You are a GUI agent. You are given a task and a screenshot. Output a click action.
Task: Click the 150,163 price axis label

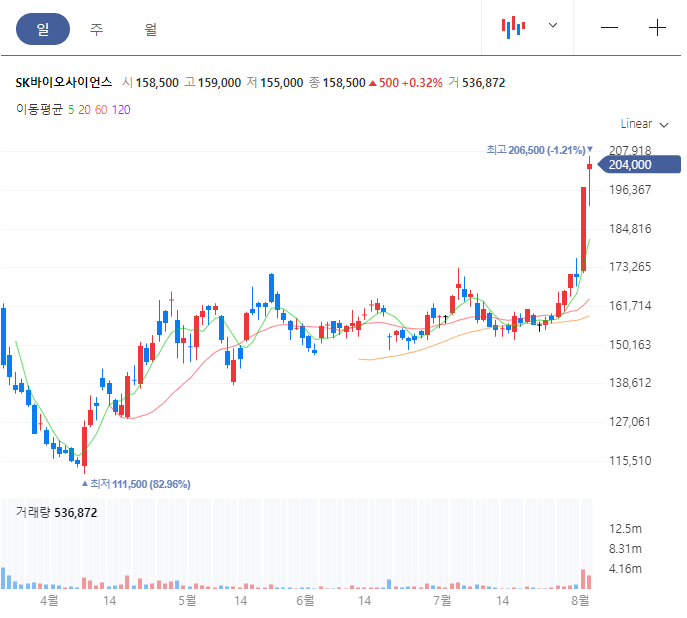[x=630, y=345]
